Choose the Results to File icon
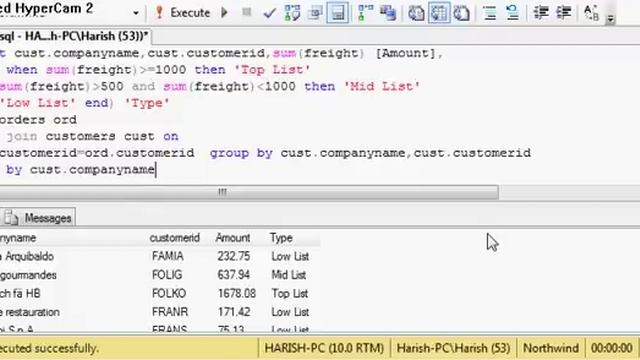Image resolution: width=640 pixels, height=360 pixels. coord(461,13)
